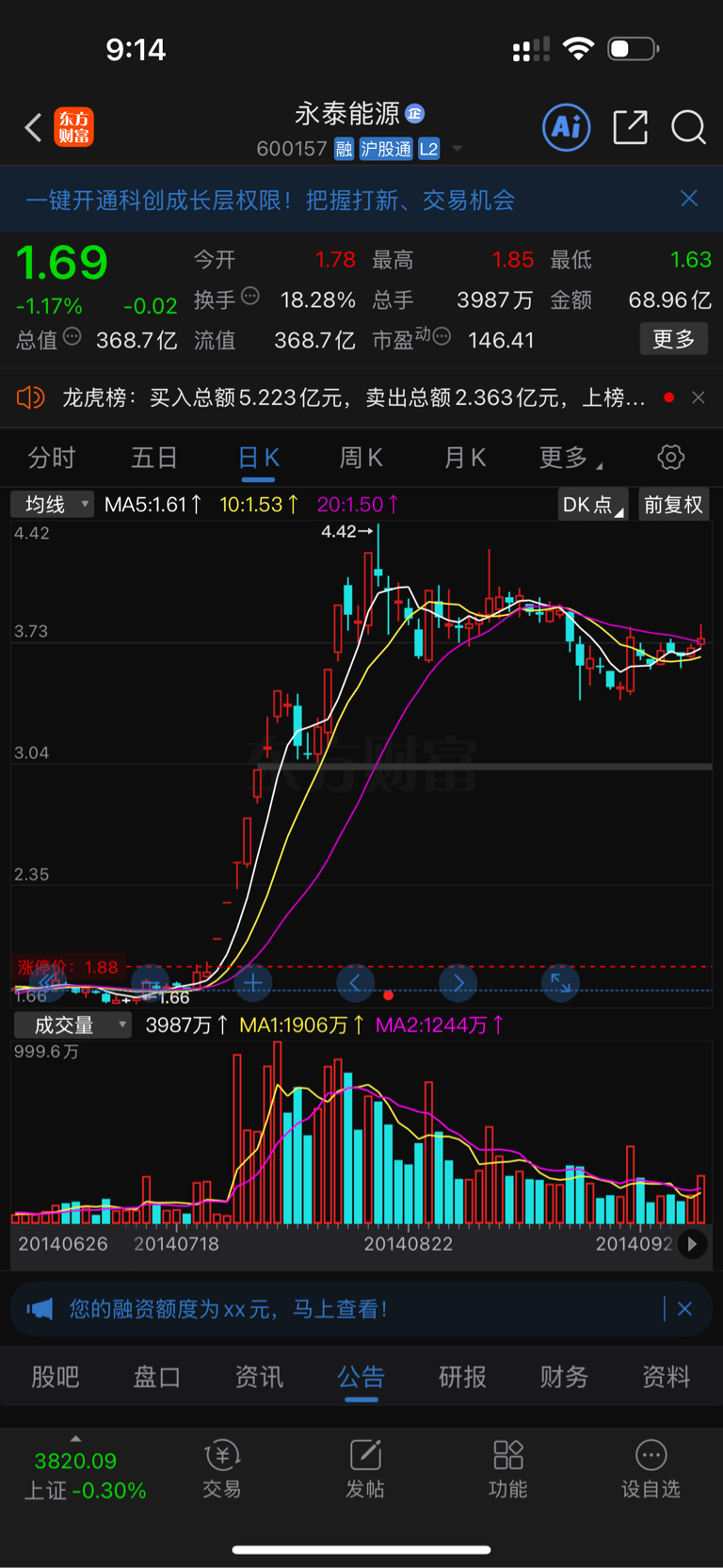
Task: Select the 公告 tab
Action: (361, 1377)
